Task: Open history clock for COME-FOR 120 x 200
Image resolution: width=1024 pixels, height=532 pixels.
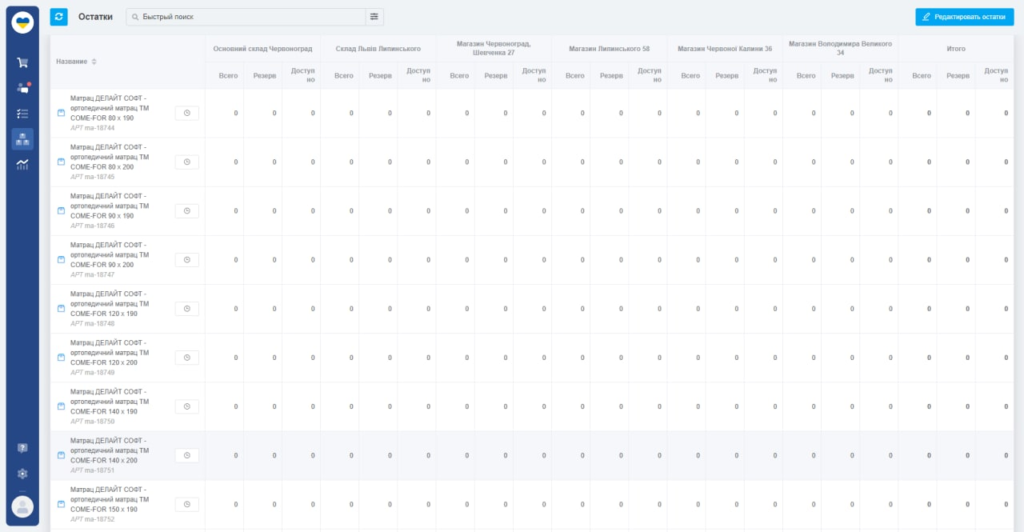Action: pyautogui.click(x=187, y=358)
